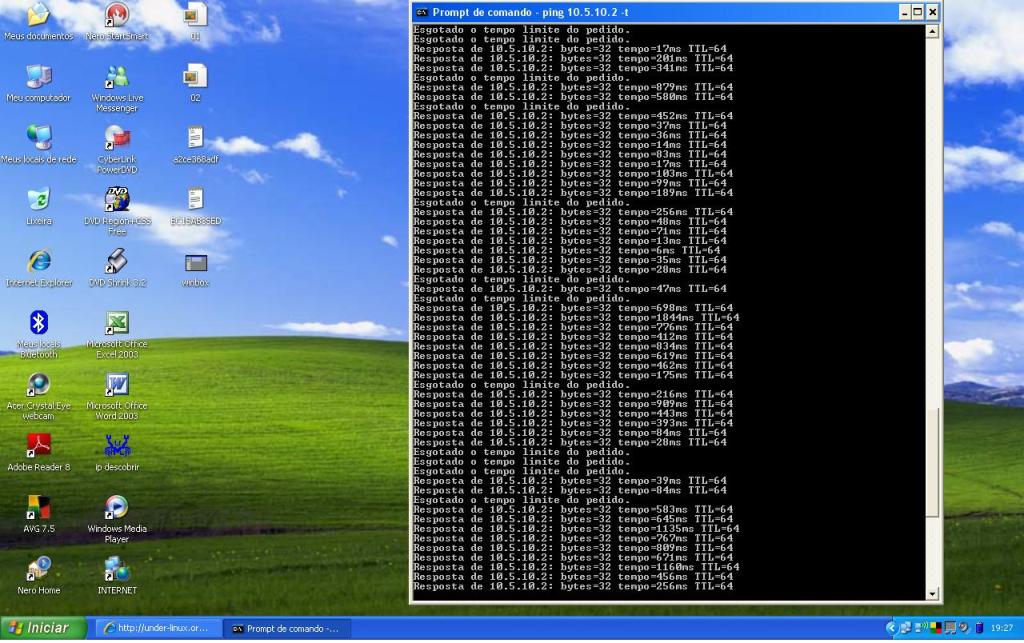Select the Nero Home desktop shortcut
The image size is (1024, 643).
tap(39, 576)
